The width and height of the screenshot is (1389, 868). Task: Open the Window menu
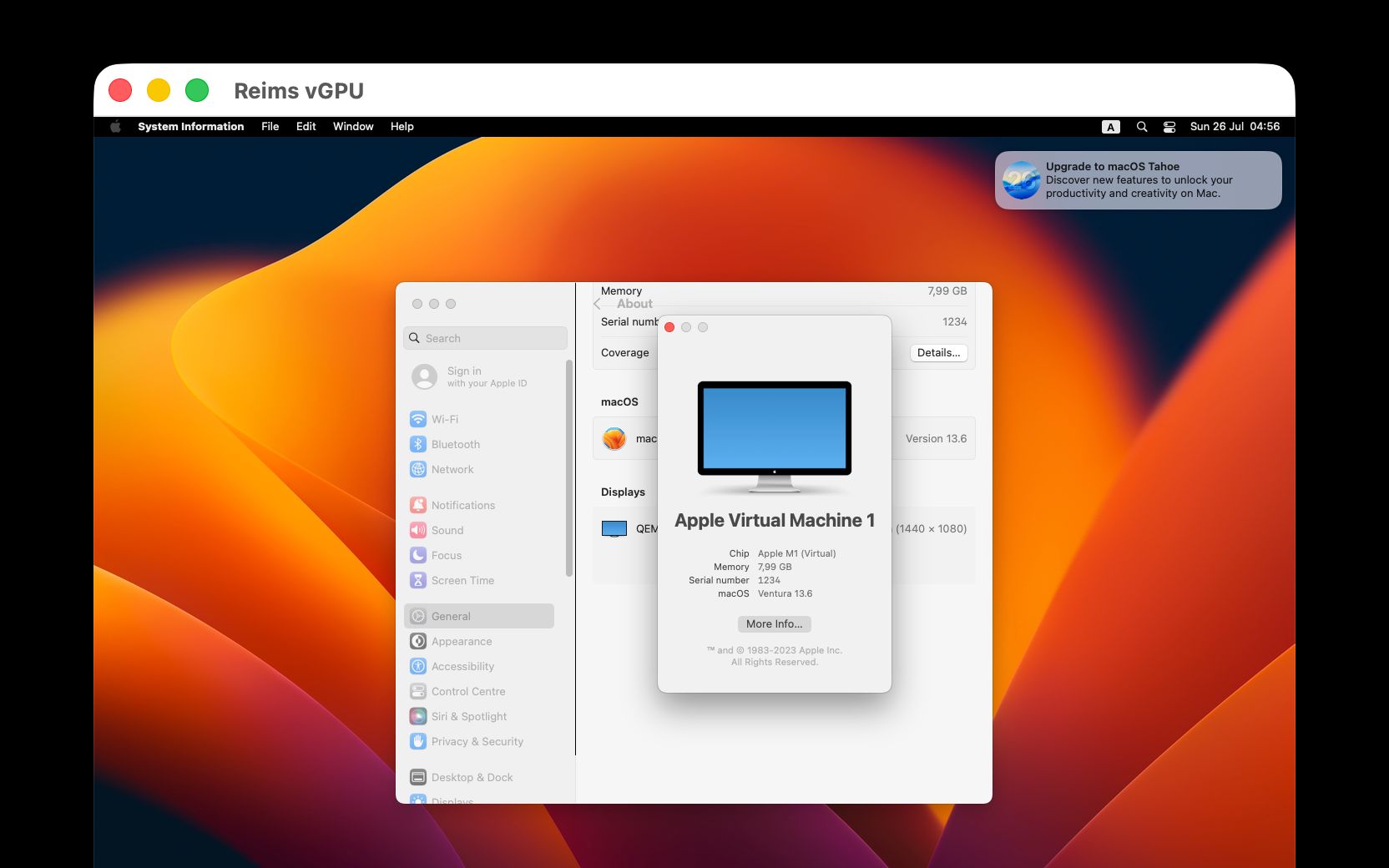[353, 127]
